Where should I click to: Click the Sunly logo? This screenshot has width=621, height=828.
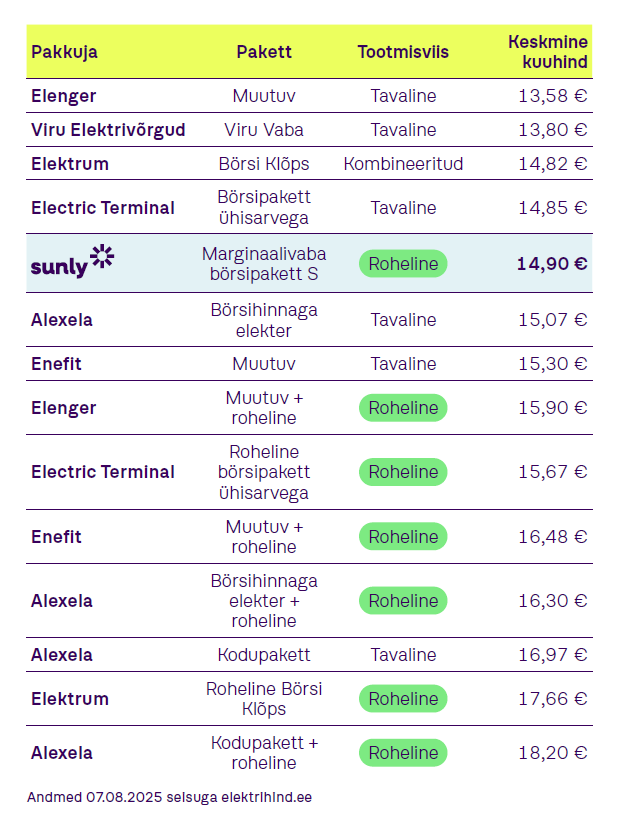click(x=72, y=261)
